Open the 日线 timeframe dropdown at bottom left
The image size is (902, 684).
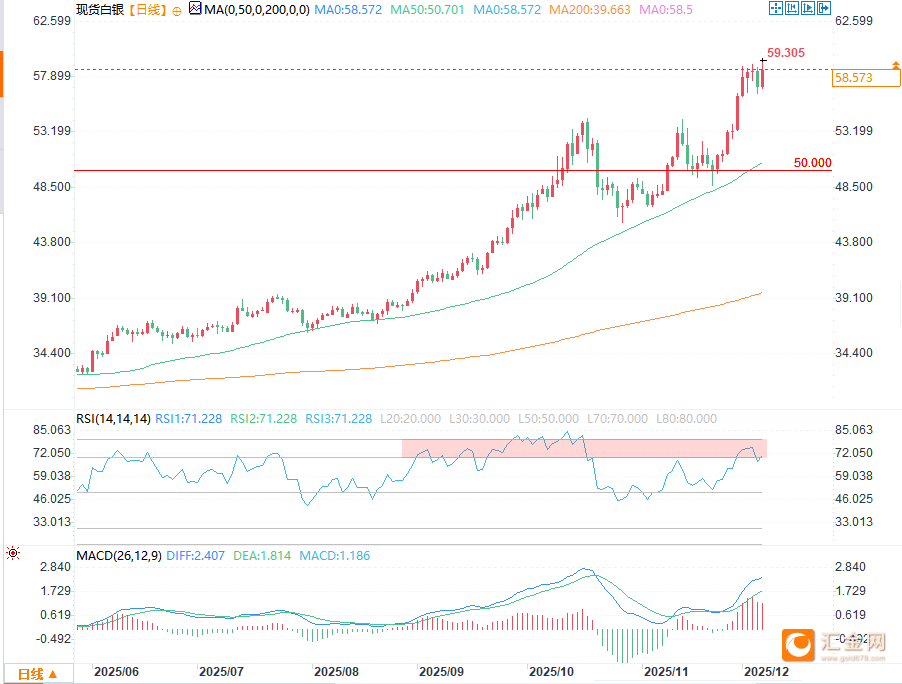38,674
